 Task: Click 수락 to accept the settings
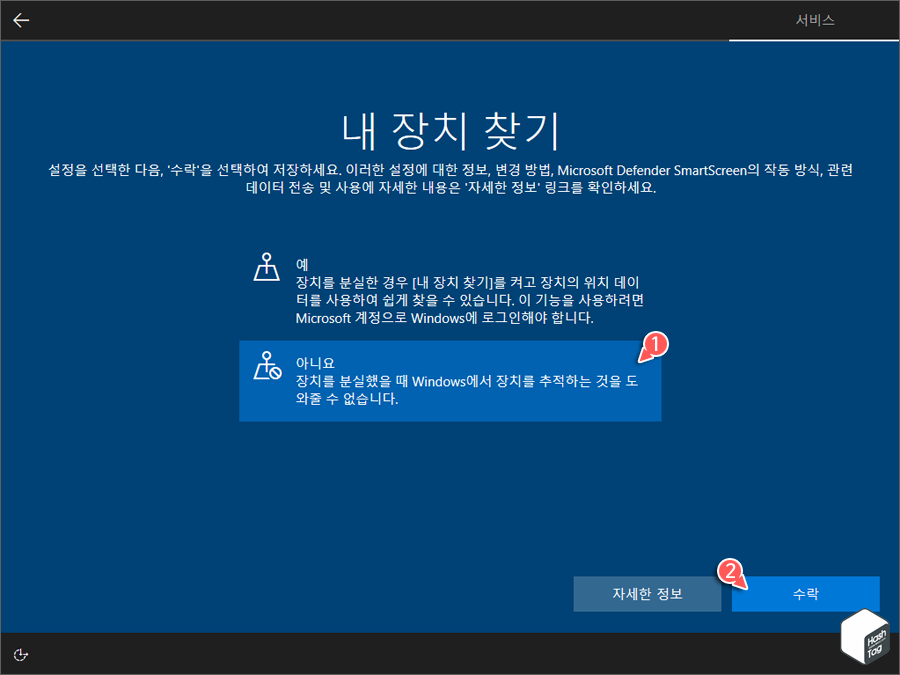[x=806, y=593]
